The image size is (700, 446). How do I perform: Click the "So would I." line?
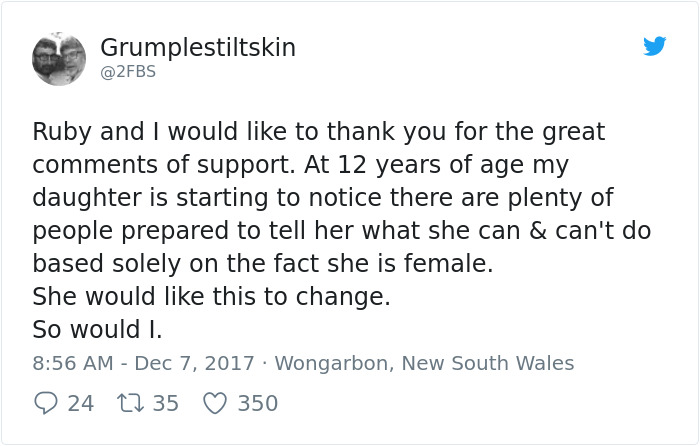97,329
